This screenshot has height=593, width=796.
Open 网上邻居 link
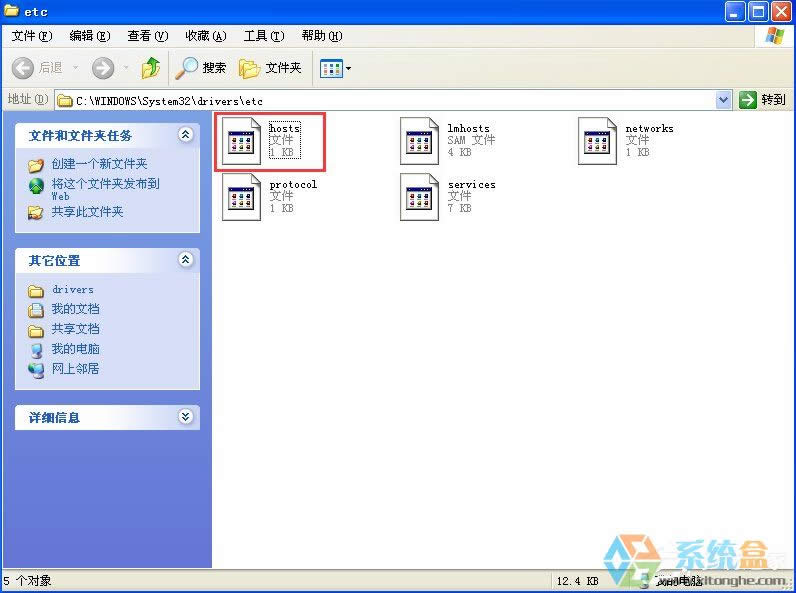click(x=75, y=369)
